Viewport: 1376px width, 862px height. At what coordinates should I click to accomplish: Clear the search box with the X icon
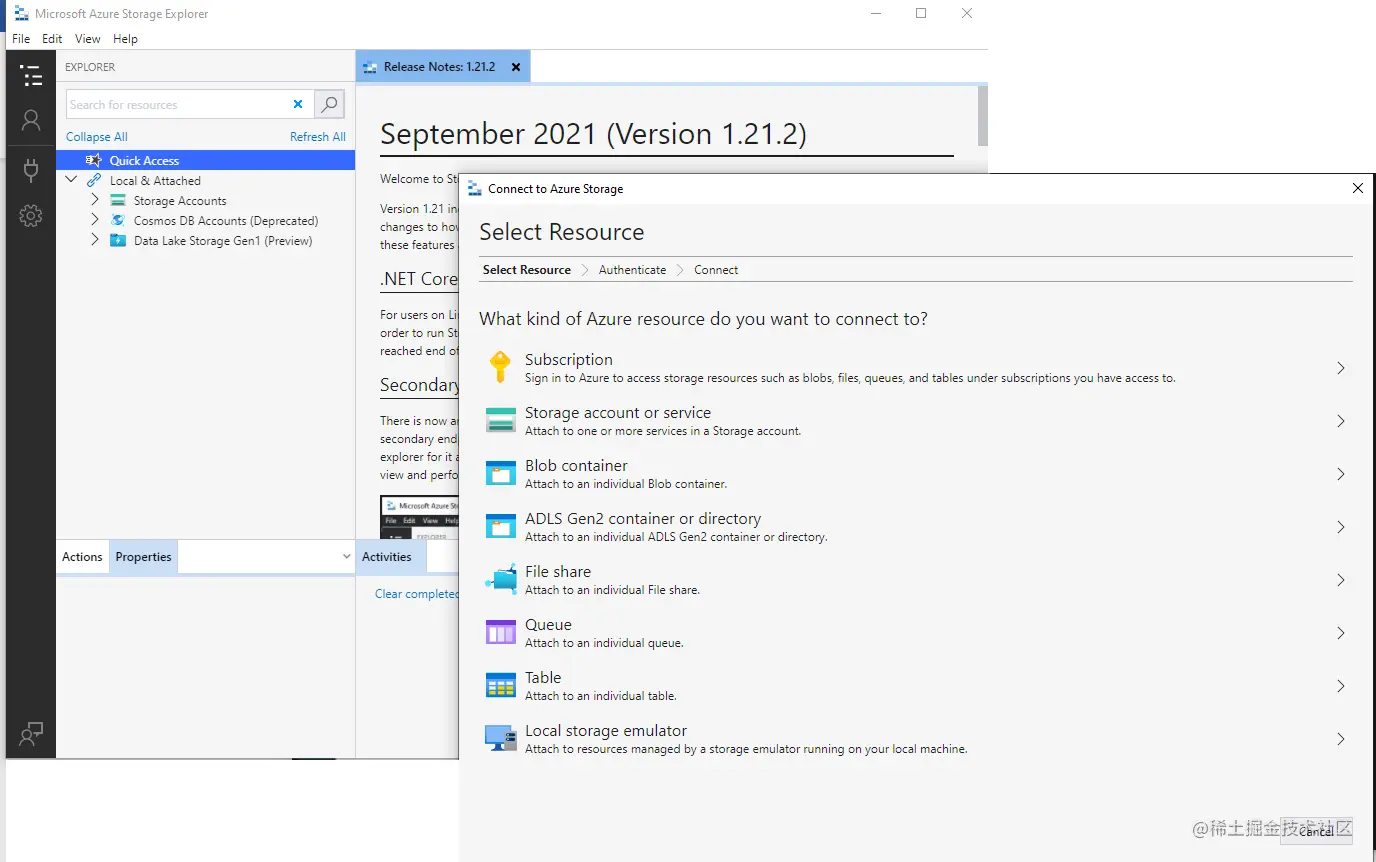coord(298,104)
